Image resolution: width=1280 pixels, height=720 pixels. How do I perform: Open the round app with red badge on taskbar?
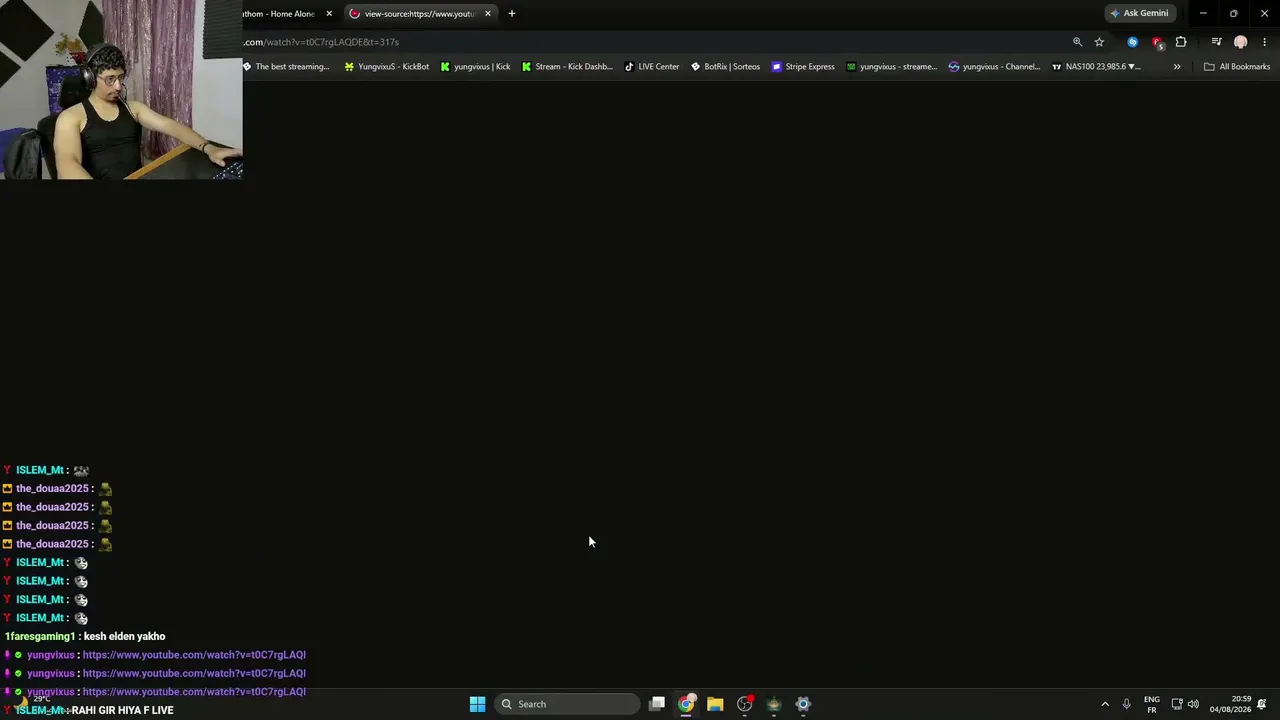745,704
